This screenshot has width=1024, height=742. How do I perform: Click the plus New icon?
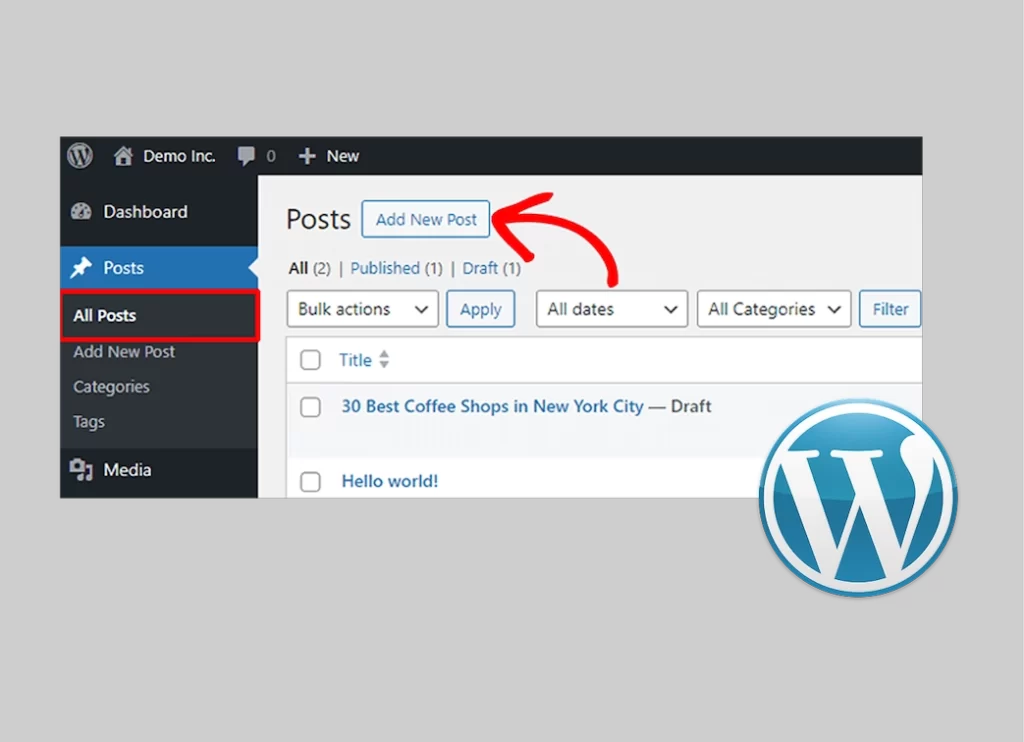tap(307, 156)
